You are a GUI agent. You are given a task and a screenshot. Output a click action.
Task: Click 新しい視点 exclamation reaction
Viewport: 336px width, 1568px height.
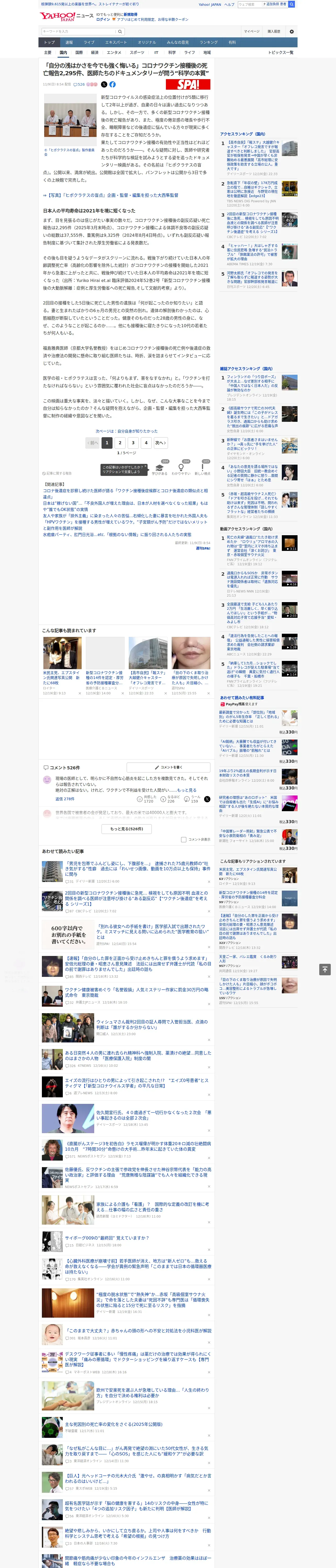tap(203, 468)
